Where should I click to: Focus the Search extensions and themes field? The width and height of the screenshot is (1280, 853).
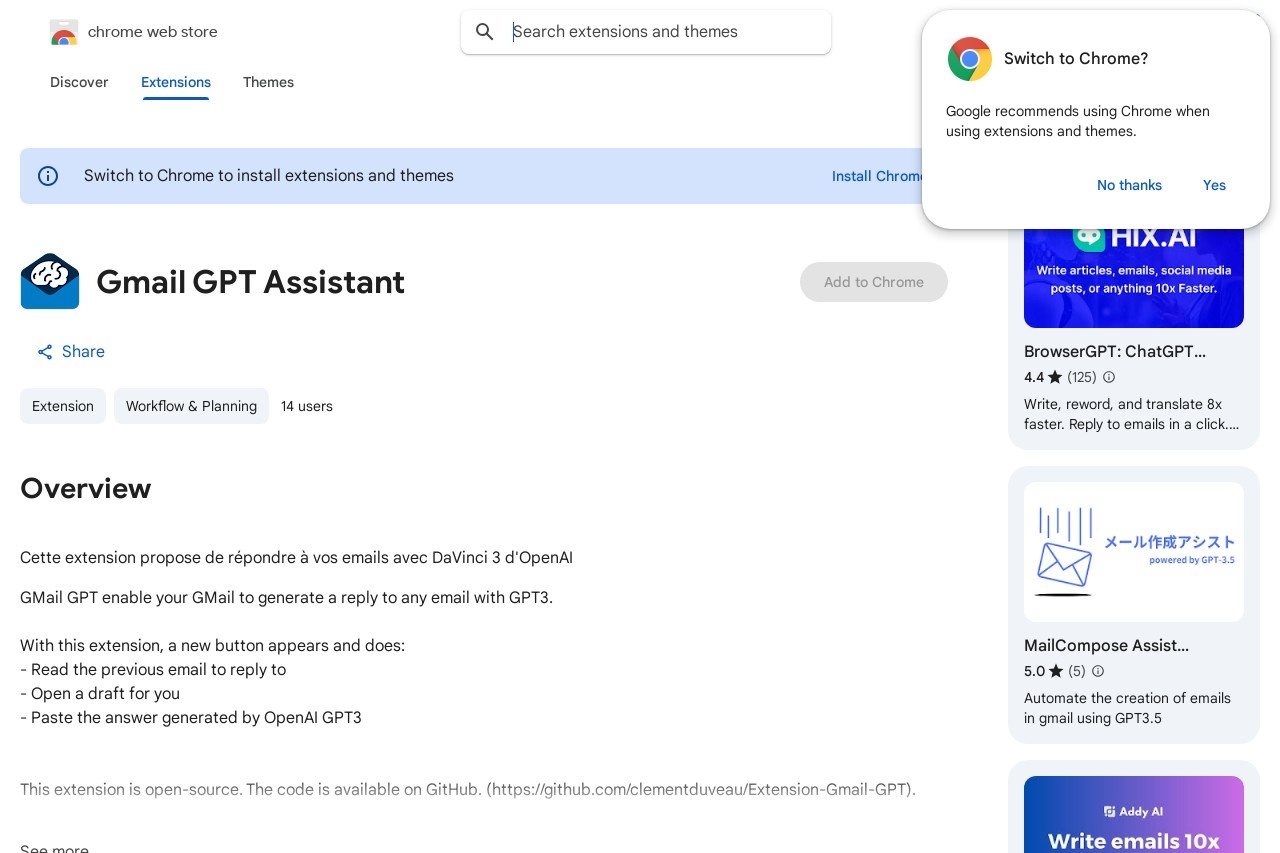(x=646, y=32)
